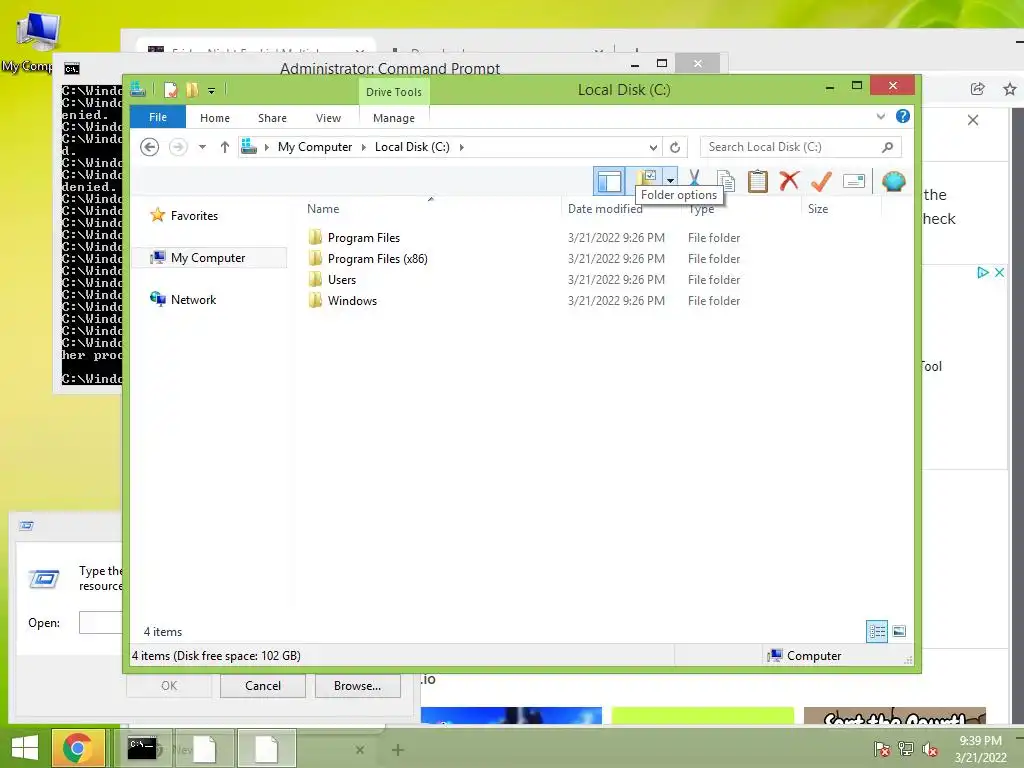The height and width of the screenshot is (768, 1024).
Task: Switch to the Home ribbon tab
Action: coord(215,118)
